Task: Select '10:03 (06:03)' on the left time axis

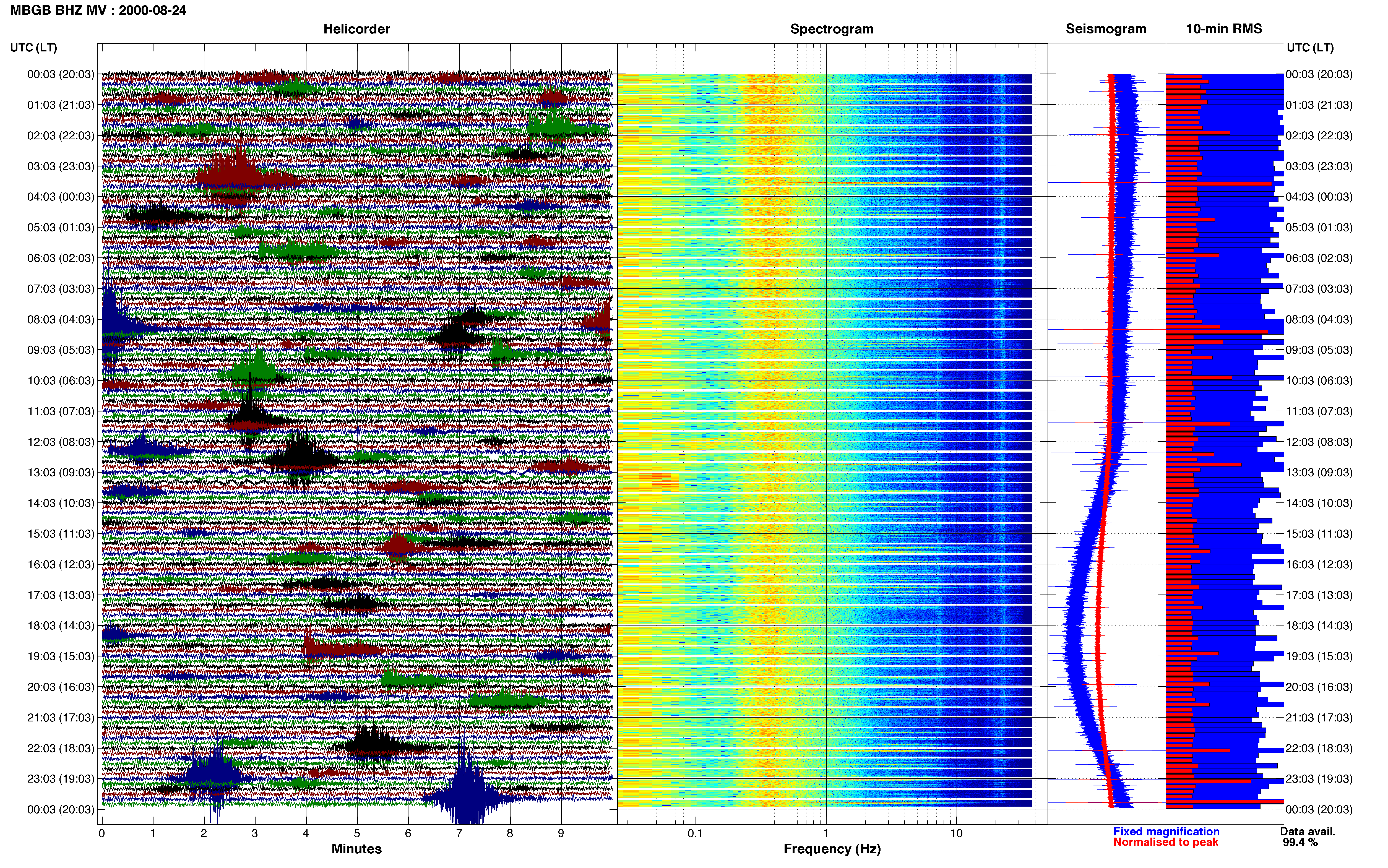Action: [60, 380]
